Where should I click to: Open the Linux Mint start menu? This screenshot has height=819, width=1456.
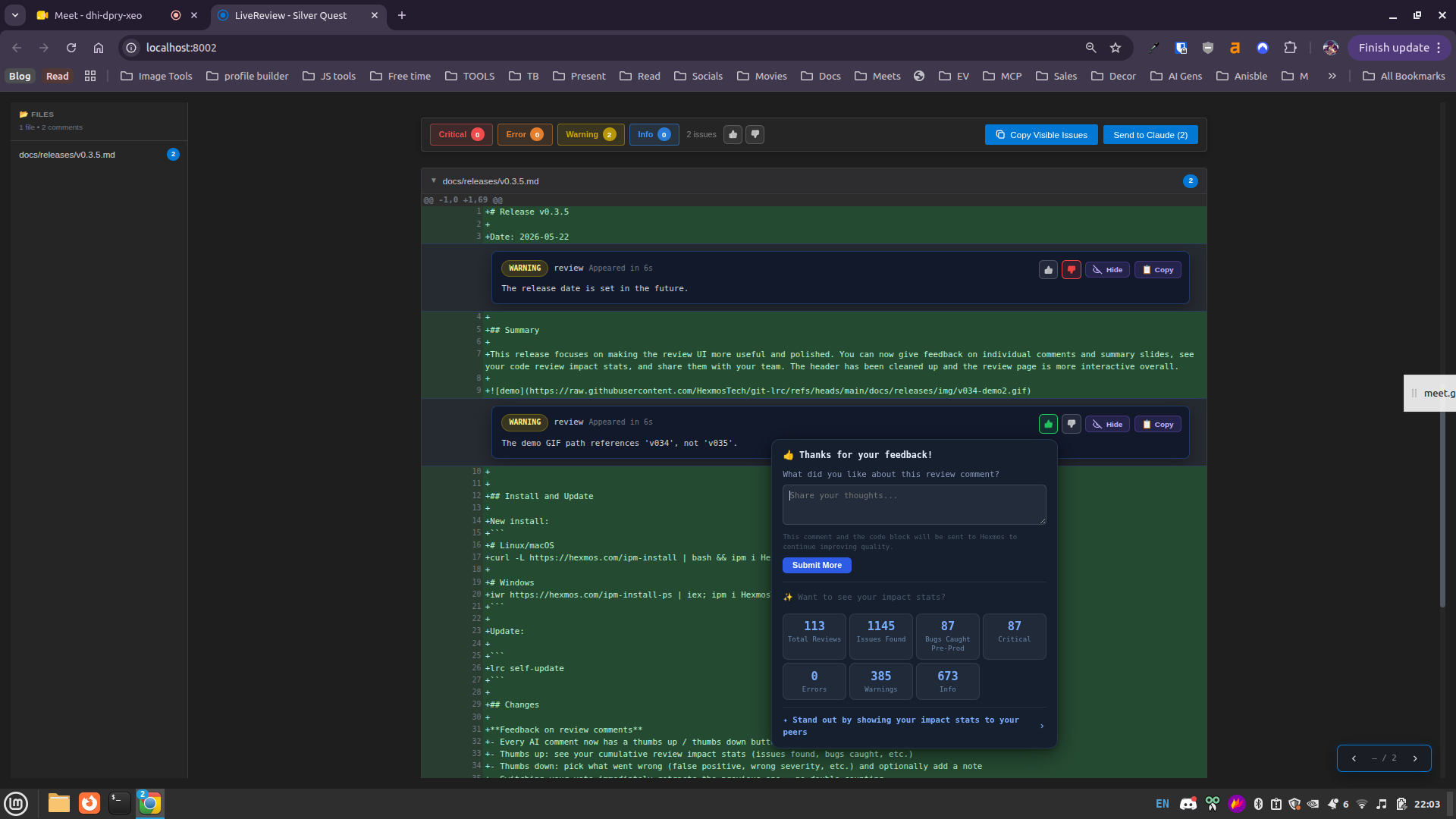pos(16,803)
